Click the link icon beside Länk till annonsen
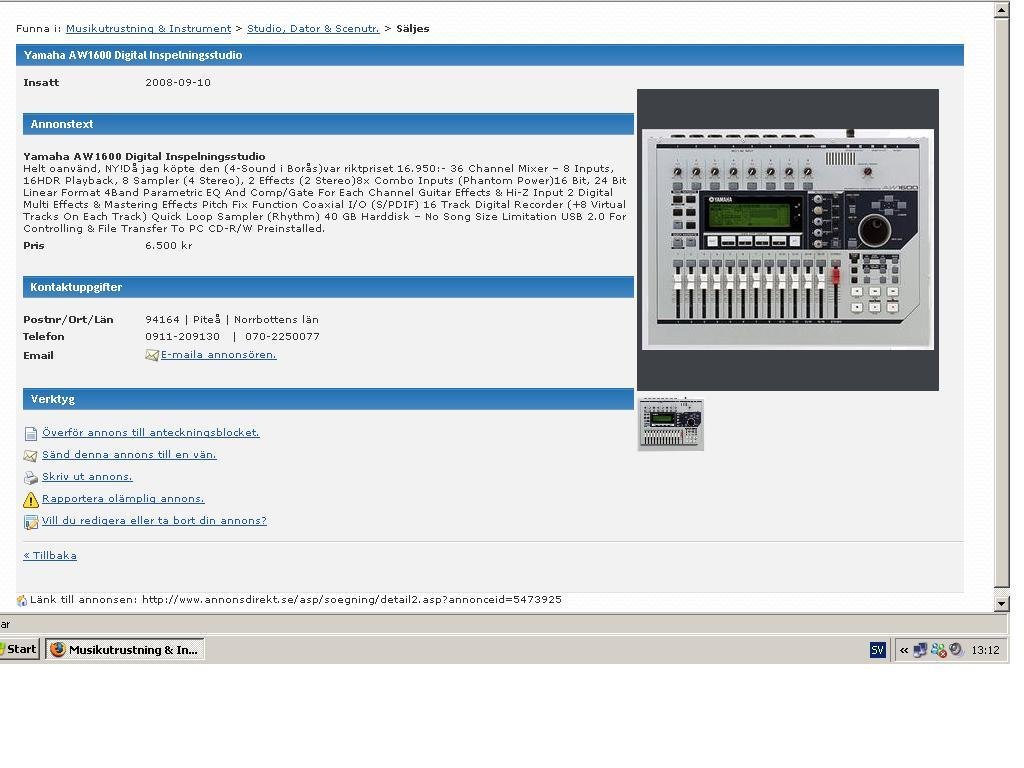The width and height of the screenshot is (1024, 768). pos(22,600)
